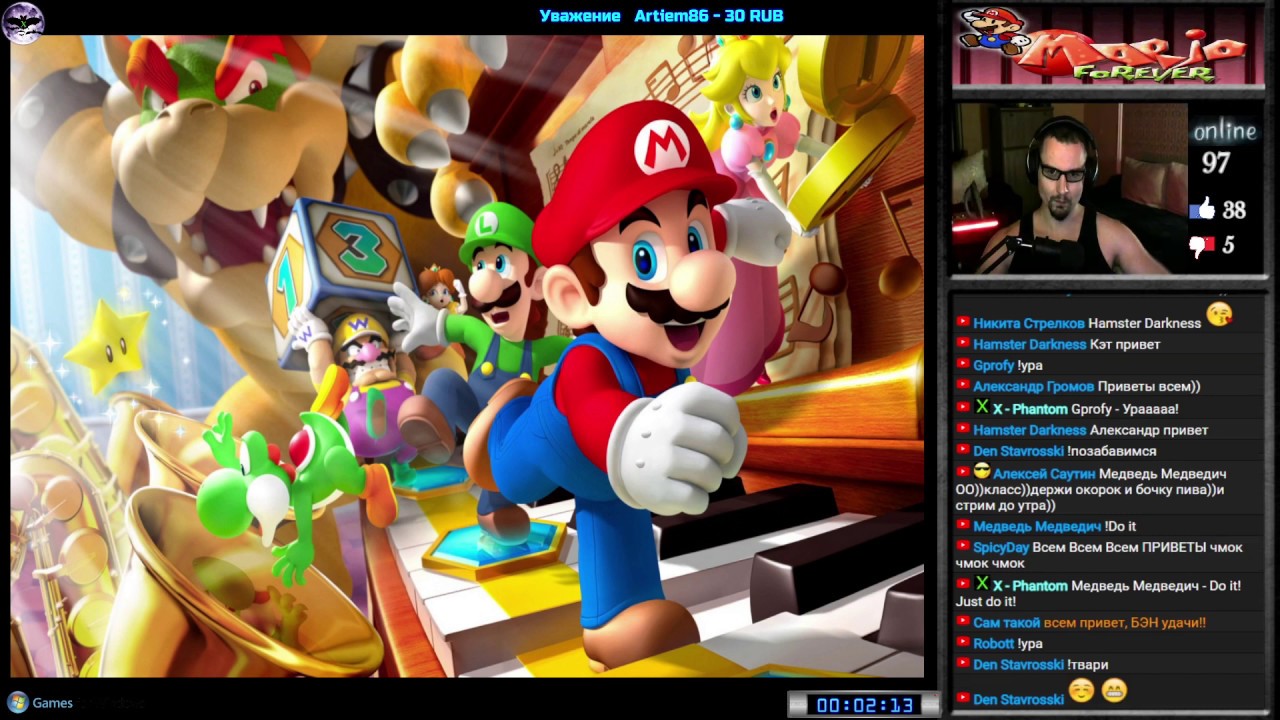Screen dimensions: 1280x720
Task: Click the grinning emoji in the last chat row
Action: (1114, 690)
